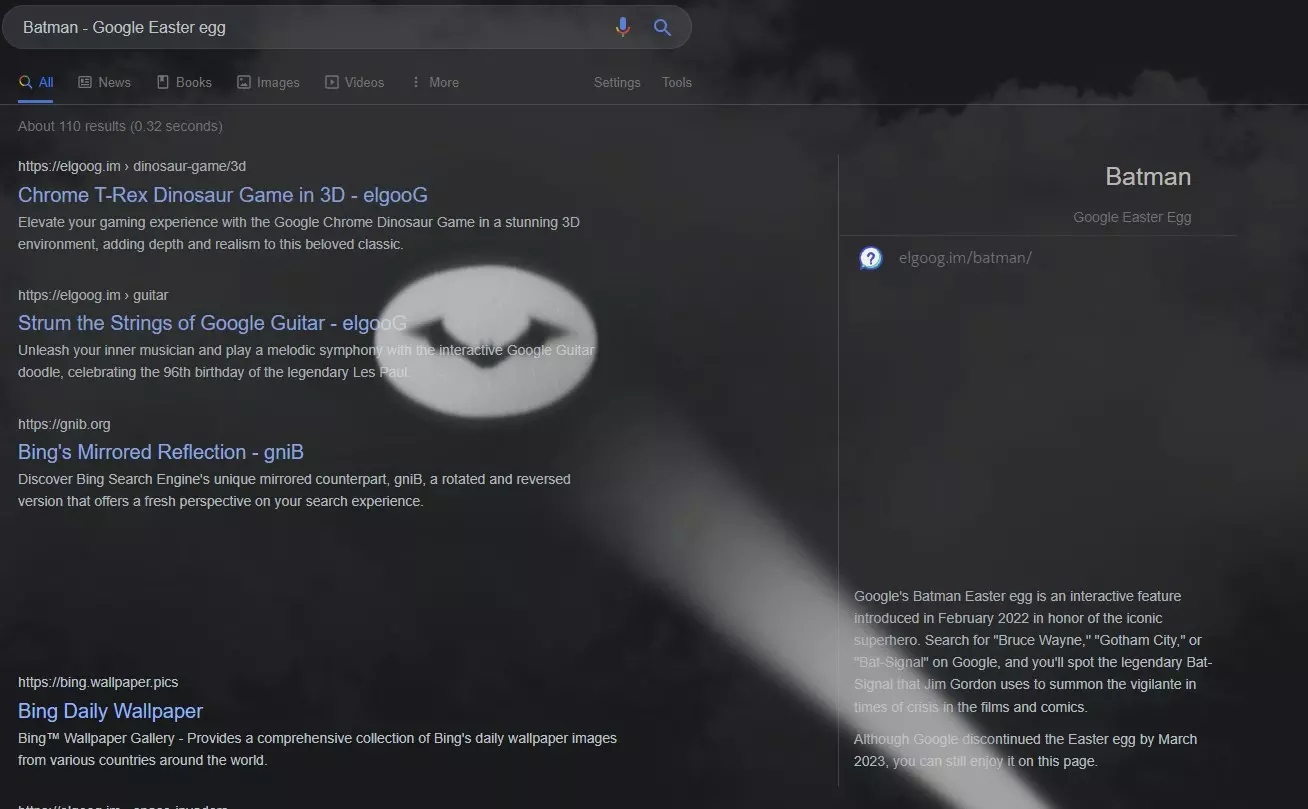The image size is (1308, 809).
Task: Click the https://gnib.org URL text
Action: (64, 424)
